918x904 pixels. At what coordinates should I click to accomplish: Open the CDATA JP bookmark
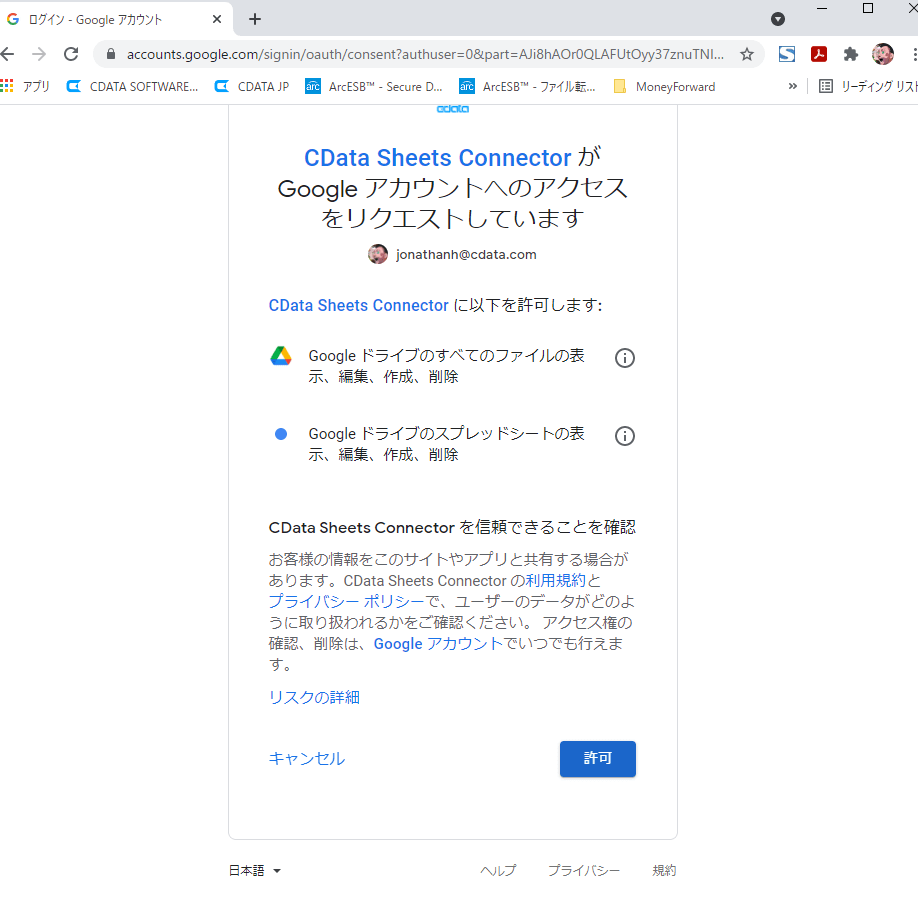point(252,87)
